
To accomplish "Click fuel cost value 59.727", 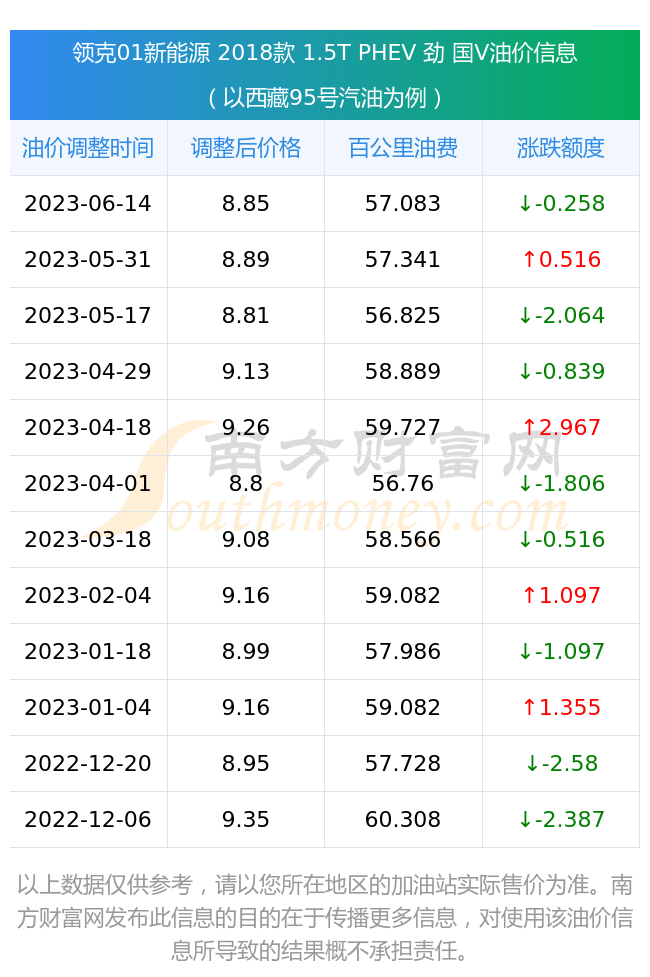I will click(x=403, y=427).
